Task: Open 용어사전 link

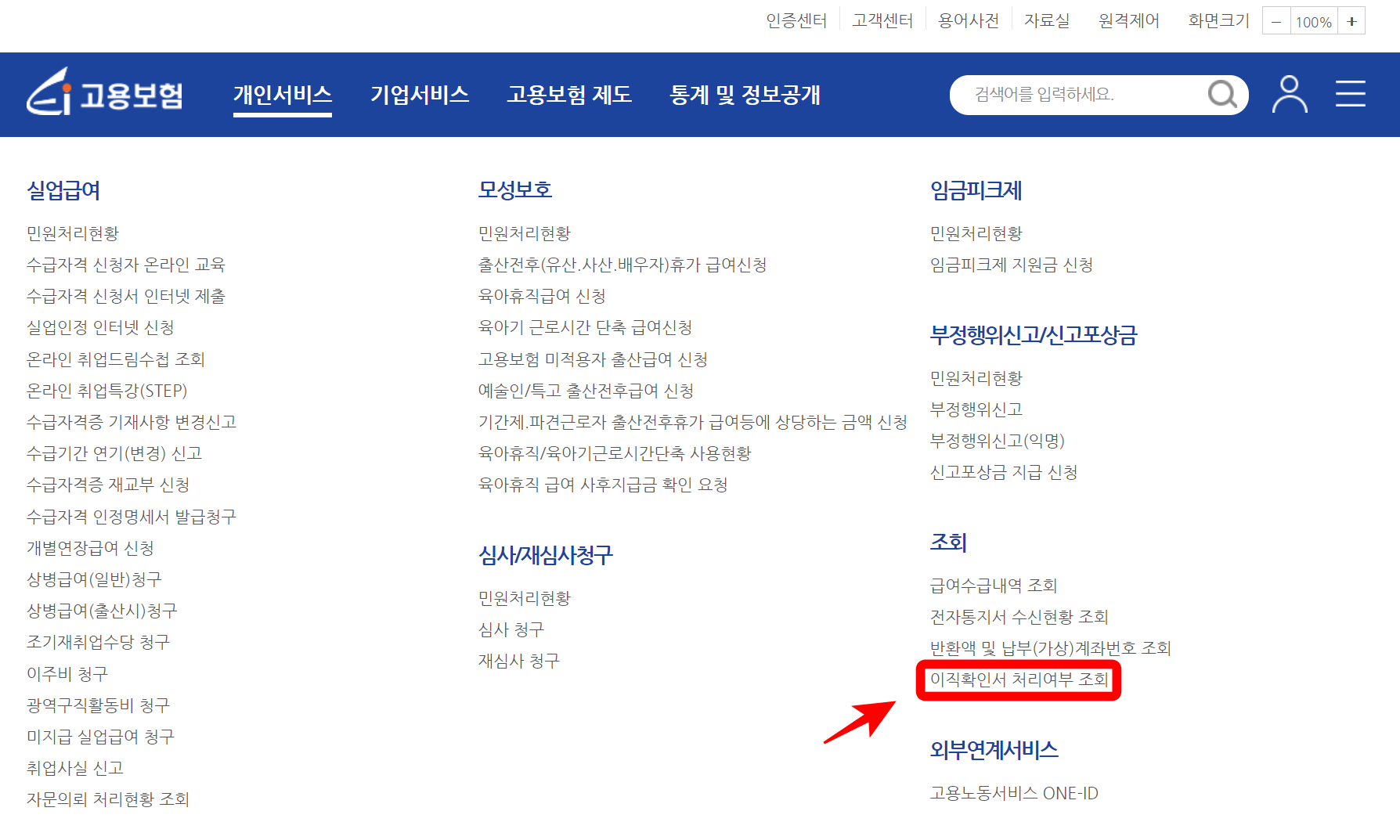Action: 969,20
